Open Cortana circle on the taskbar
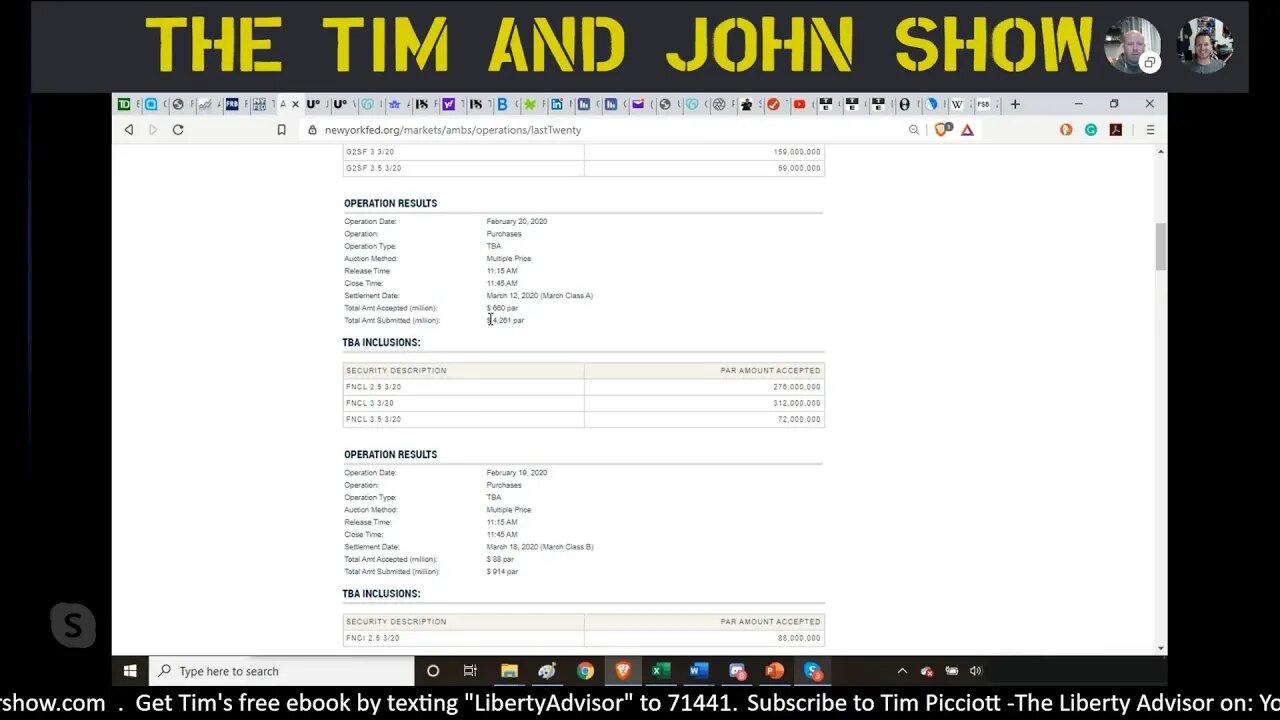 (x=433, y=671)
